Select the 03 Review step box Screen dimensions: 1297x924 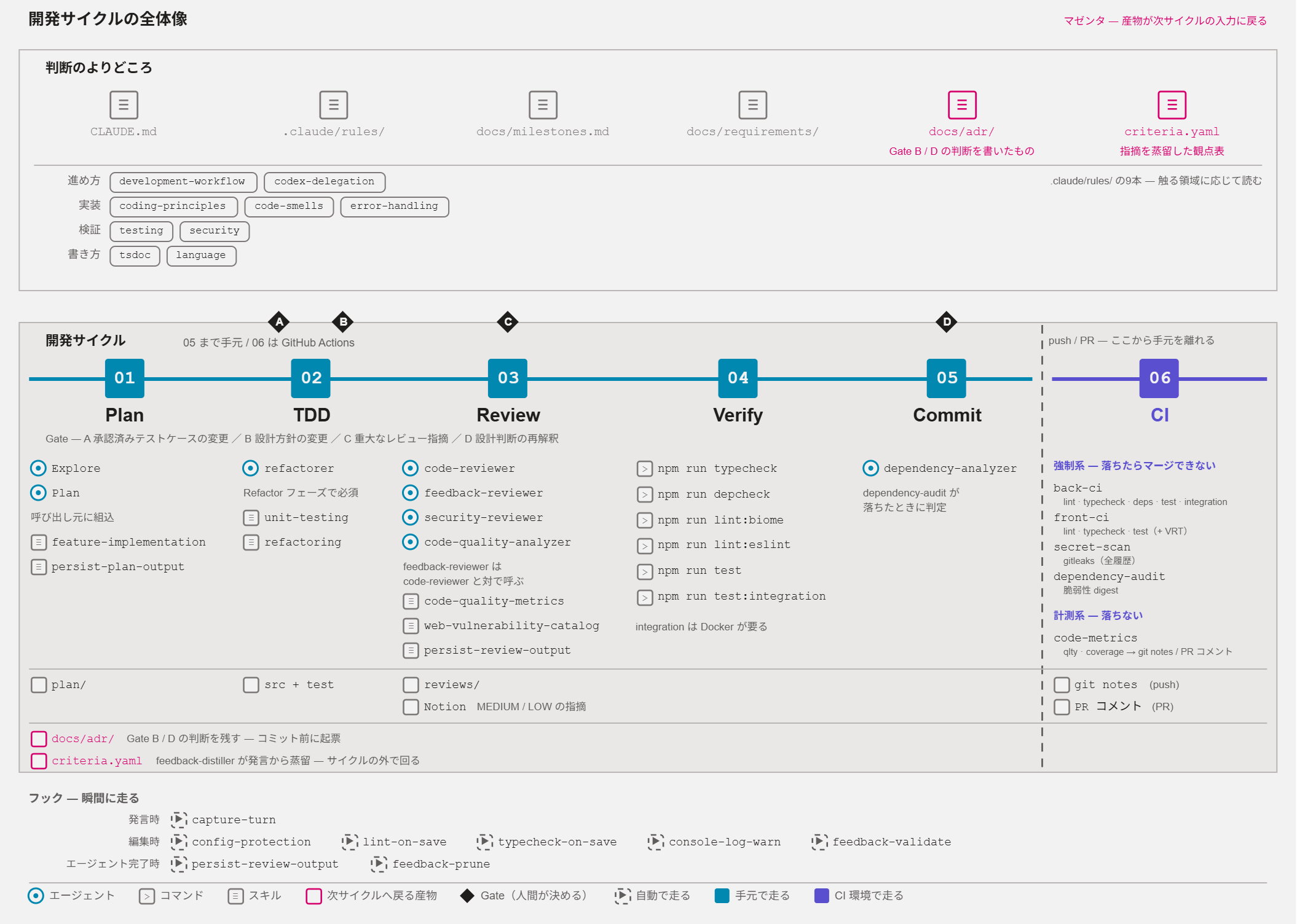coord(508,378)
